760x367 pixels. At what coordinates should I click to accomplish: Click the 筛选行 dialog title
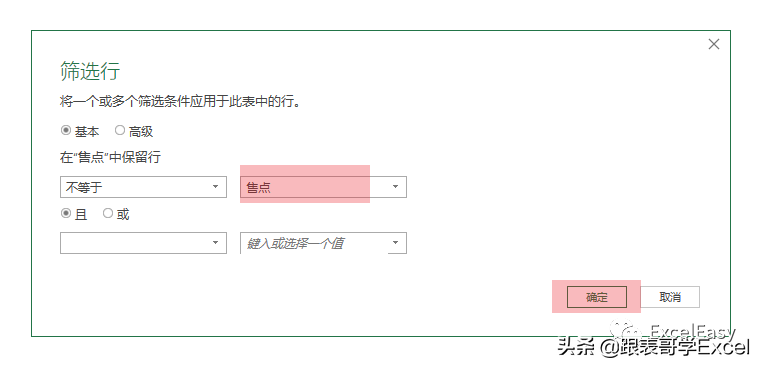coord(90,71)
